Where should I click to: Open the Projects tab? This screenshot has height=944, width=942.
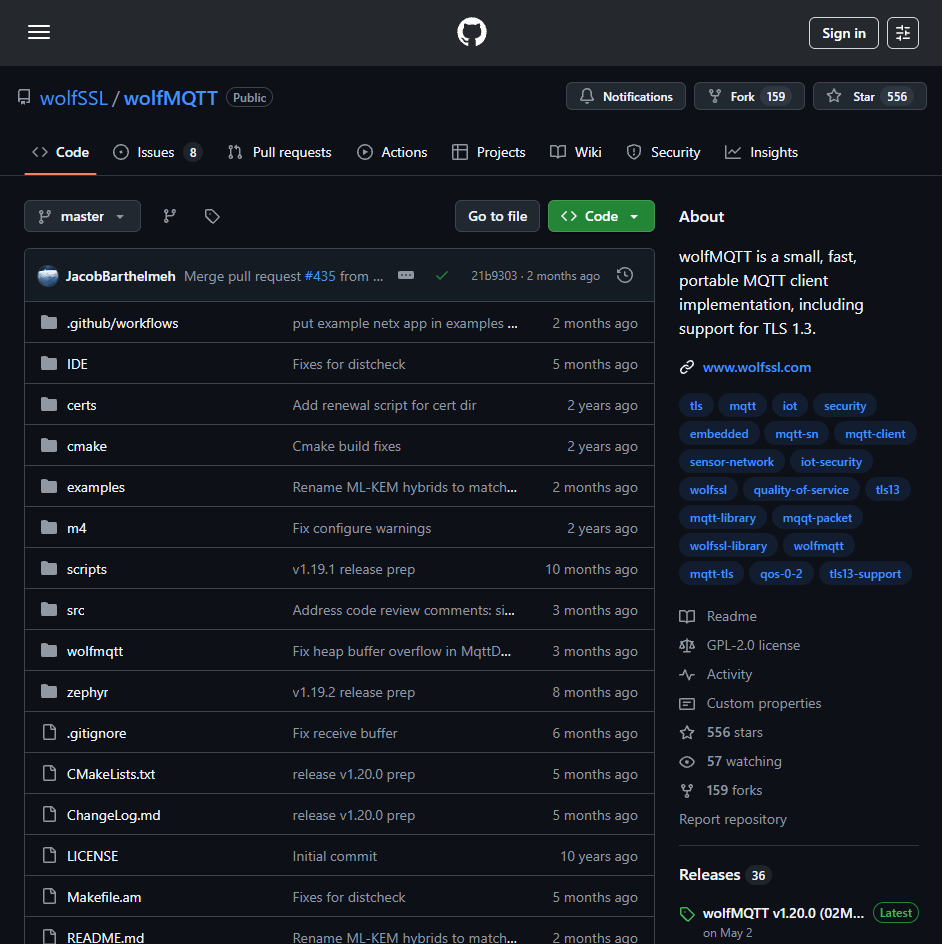click(489, 152)
